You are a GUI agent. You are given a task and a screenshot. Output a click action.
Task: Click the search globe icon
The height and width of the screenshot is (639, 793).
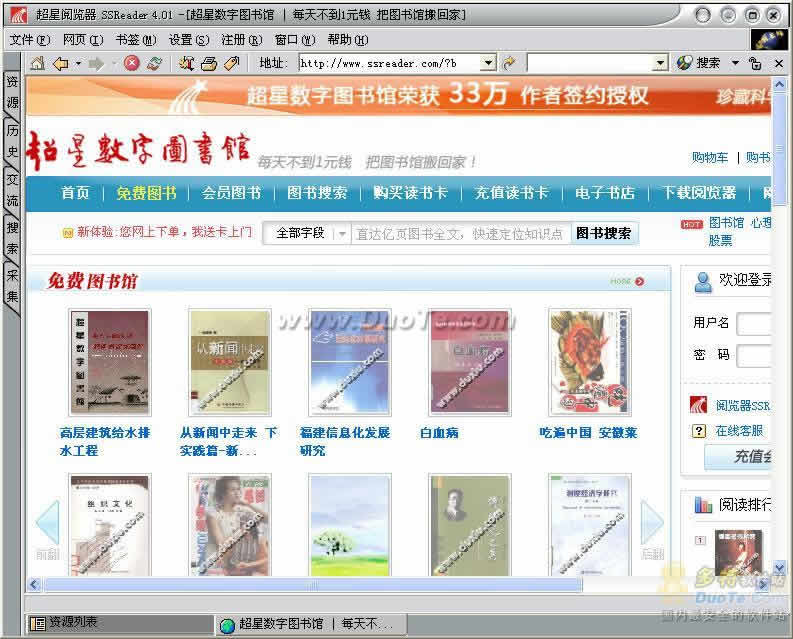coord(684,63)
